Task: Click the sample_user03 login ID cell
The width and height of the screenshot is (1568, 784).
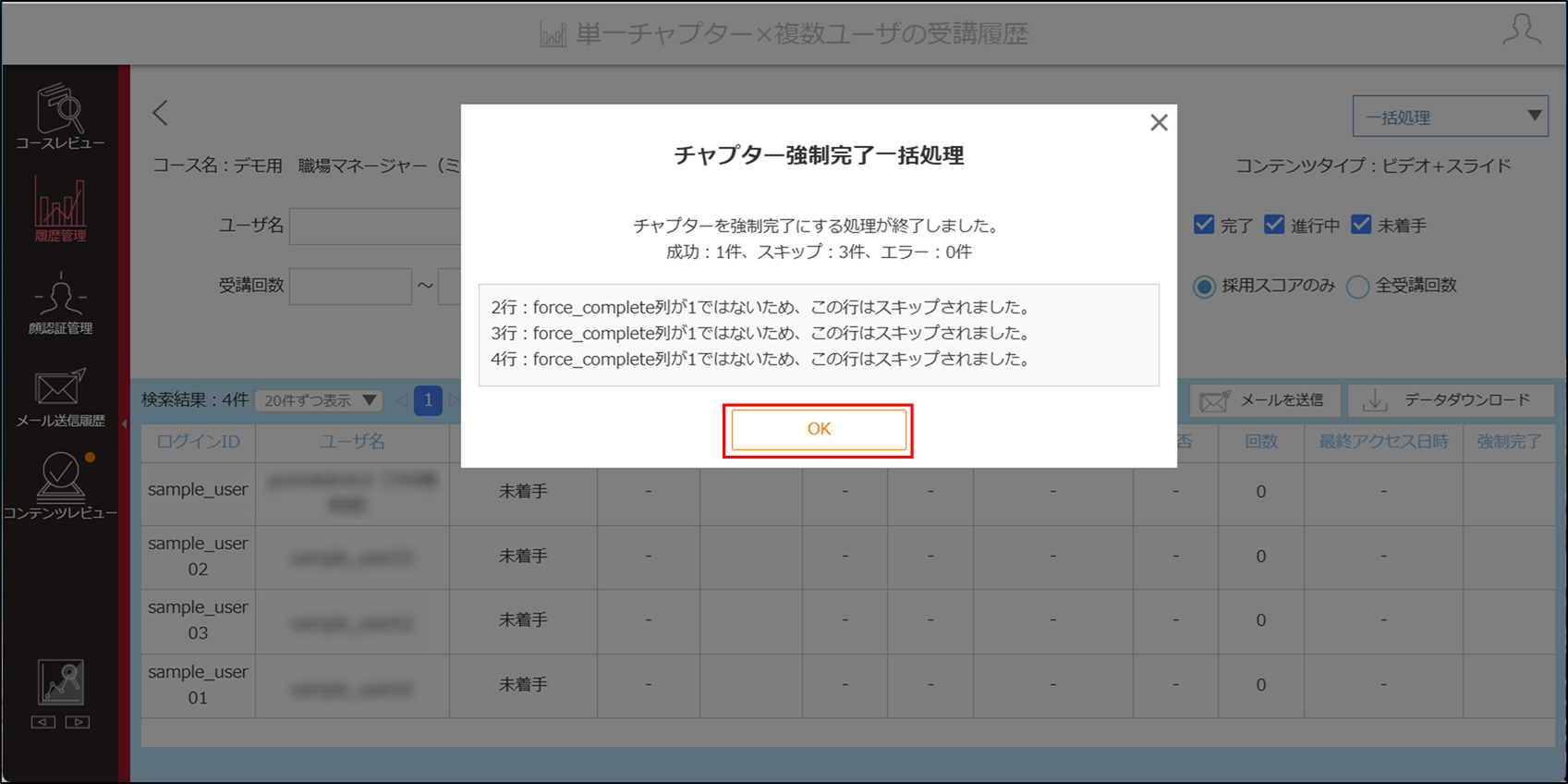Action: 198,620
